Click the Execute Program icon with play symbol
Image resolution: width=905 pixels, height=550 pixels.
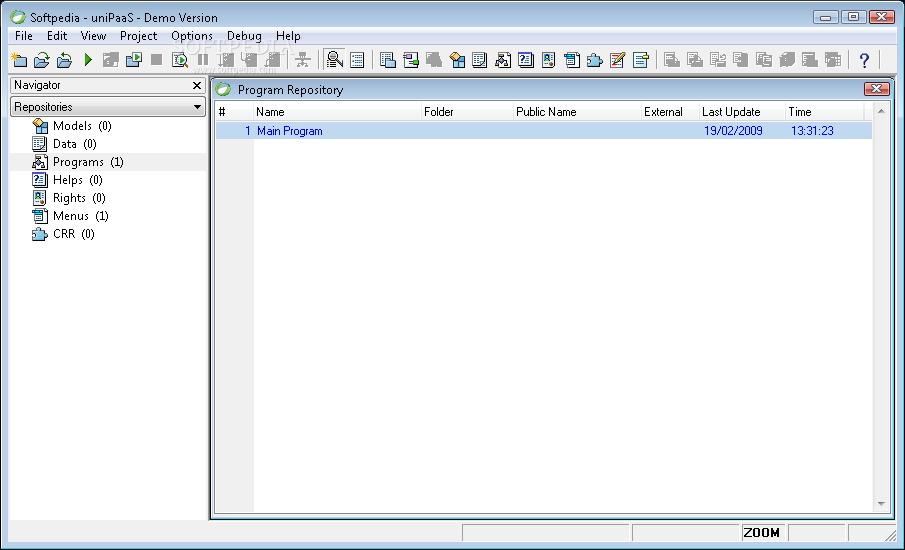point(134,59)
